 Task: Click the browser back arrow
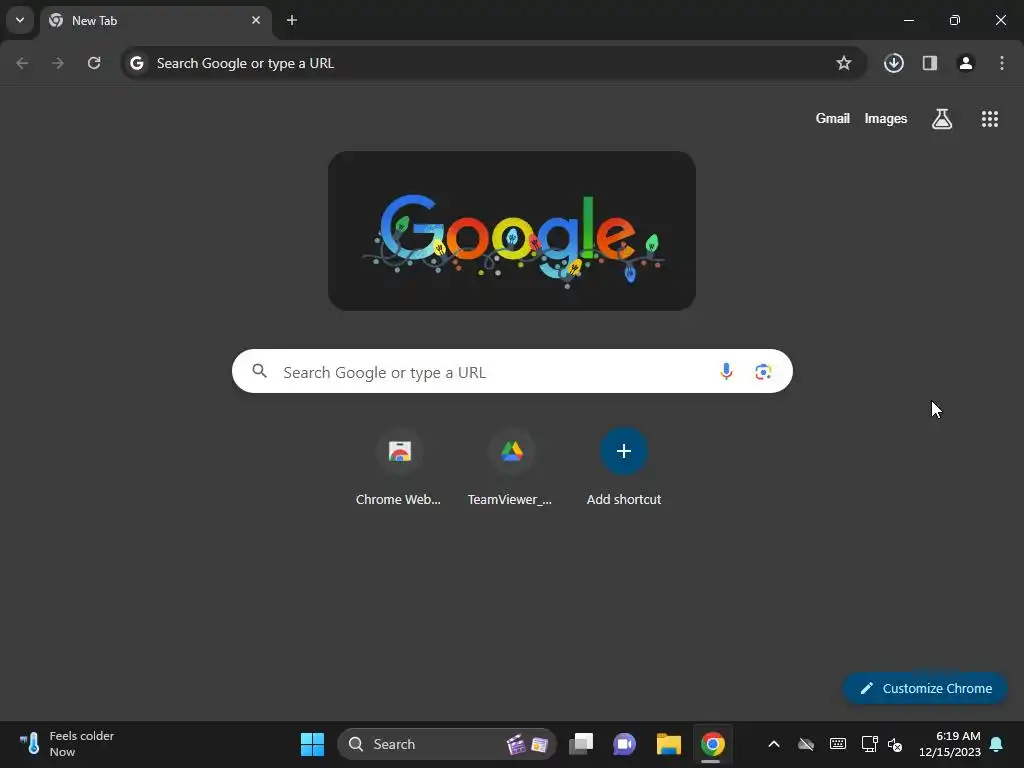(22, 63)
